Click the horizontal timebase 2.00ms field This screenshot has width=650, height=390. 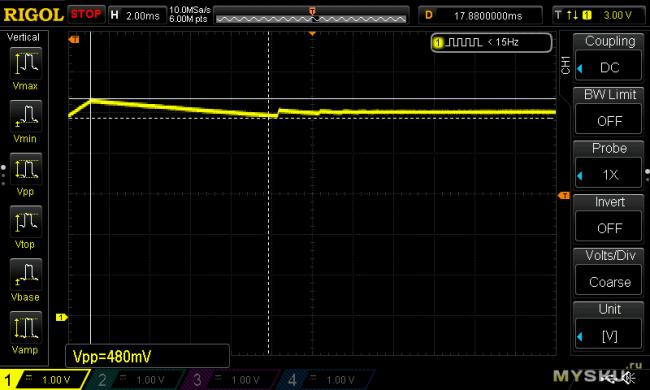tap(137, 15)
